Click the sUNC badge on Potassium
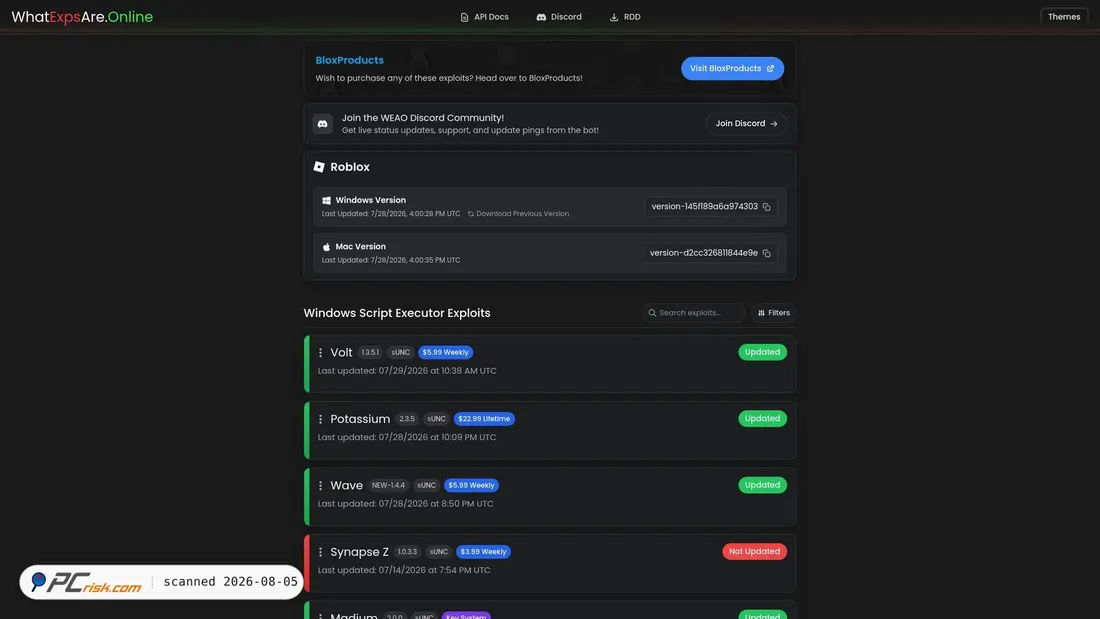 pos(436,419)
